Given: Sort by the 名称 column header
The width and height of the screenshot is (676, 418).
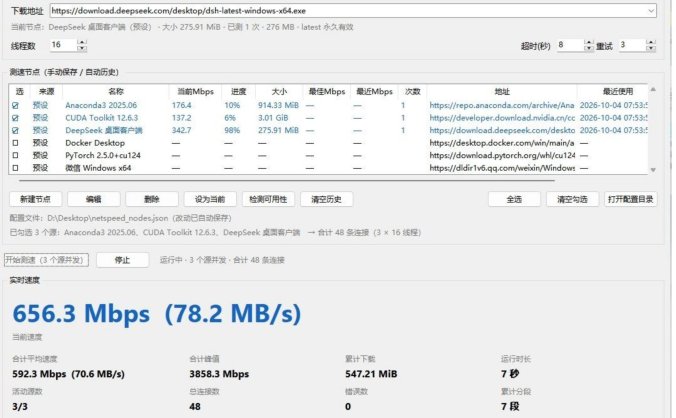Looking at the screenshot, I should [x=116, y=91].
